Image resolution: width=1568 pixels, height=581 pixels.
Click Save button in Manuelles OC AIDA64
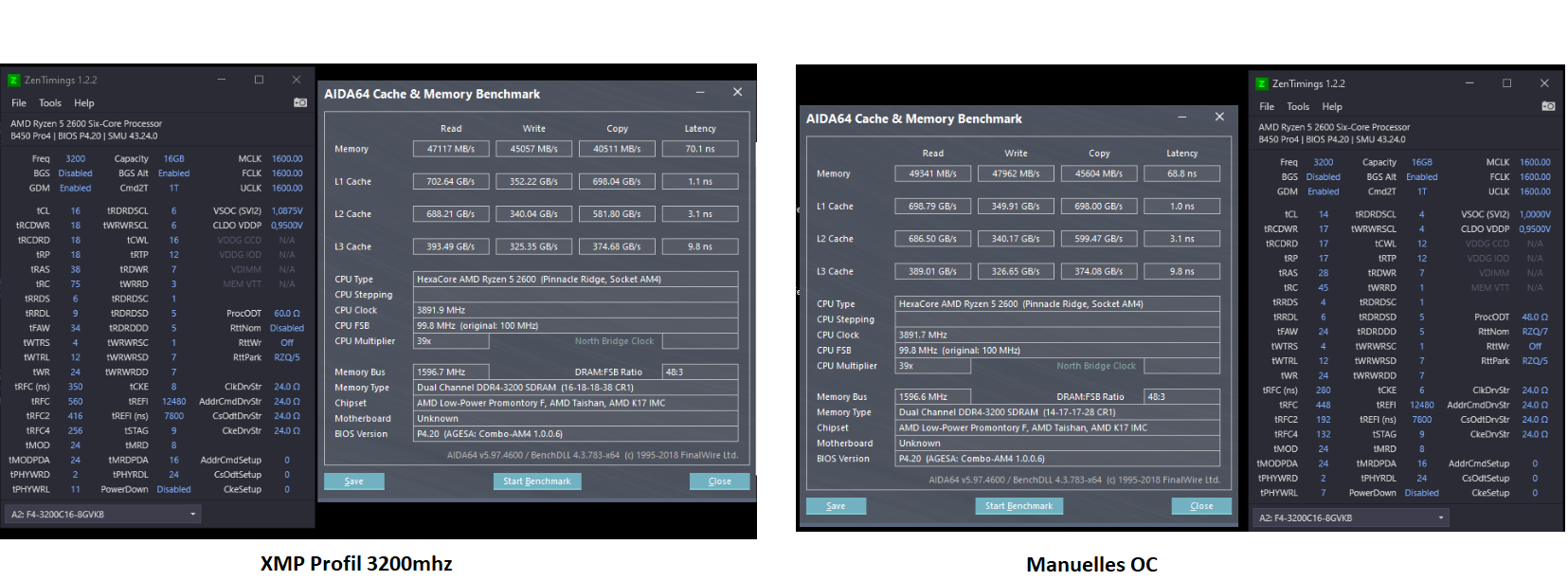(836, 506)
